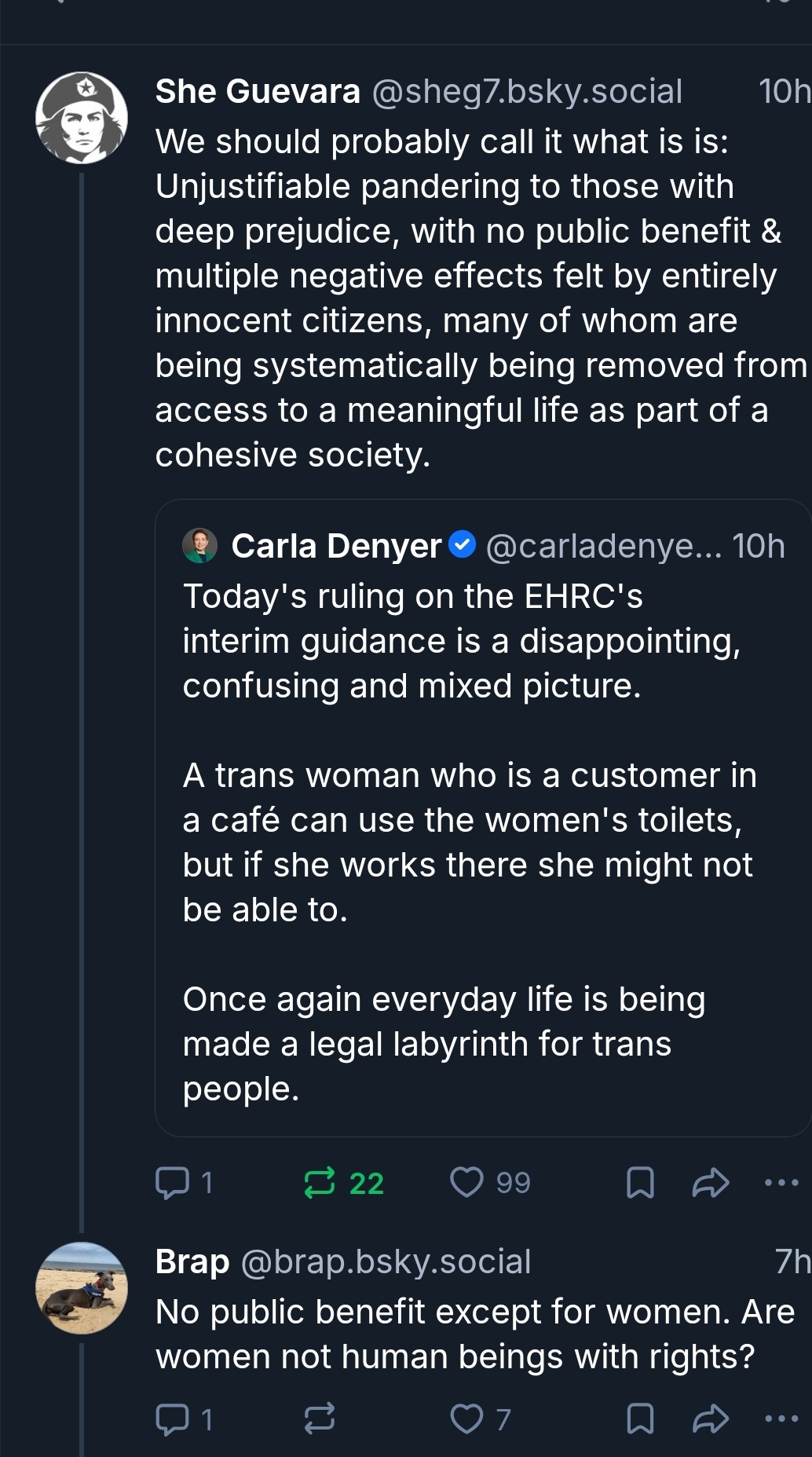Click the Brap display name
The height and width of the screenshot is (1457, 812).
[x=192, y=1261]
